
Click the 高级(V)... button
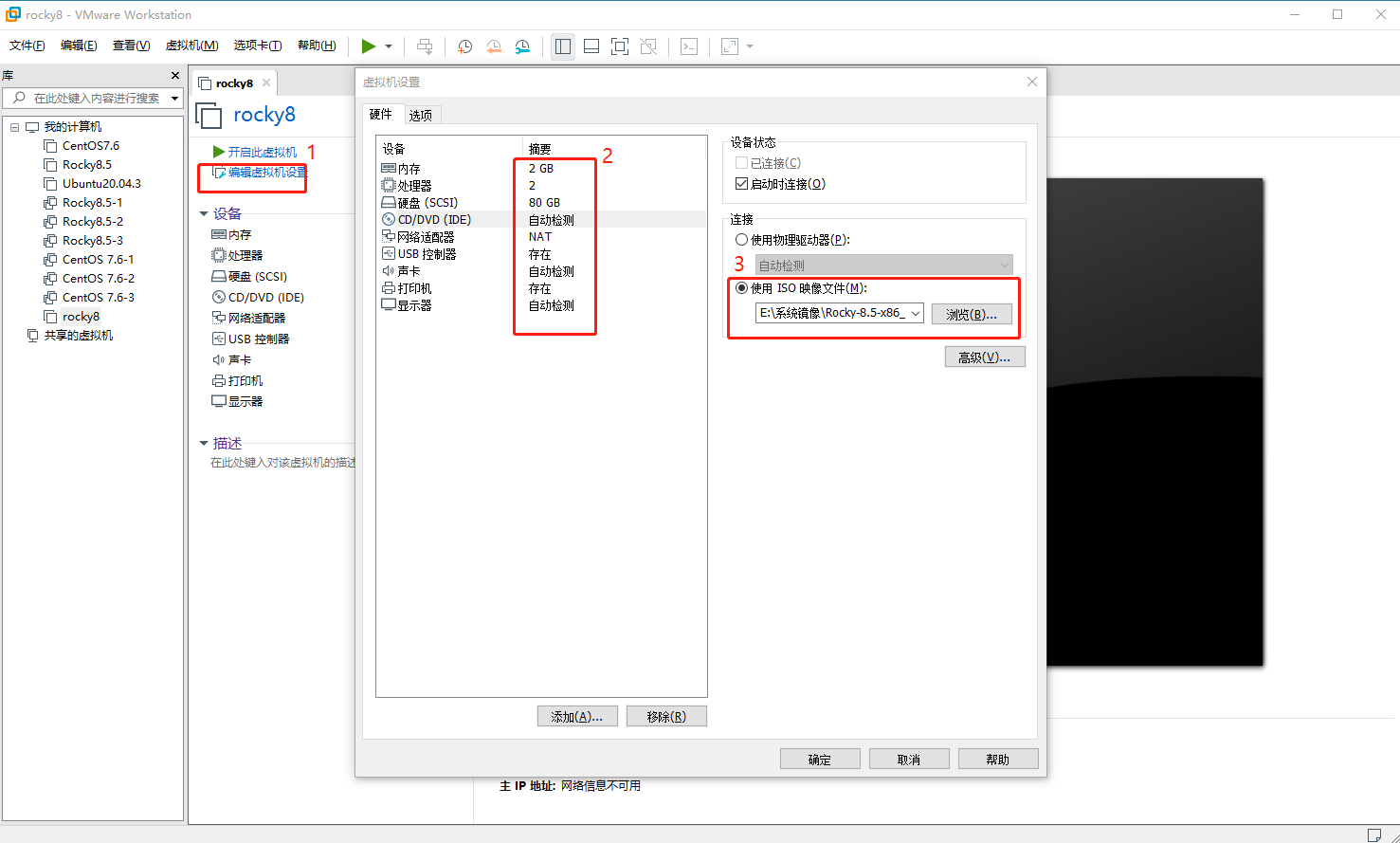click(985, 357)
